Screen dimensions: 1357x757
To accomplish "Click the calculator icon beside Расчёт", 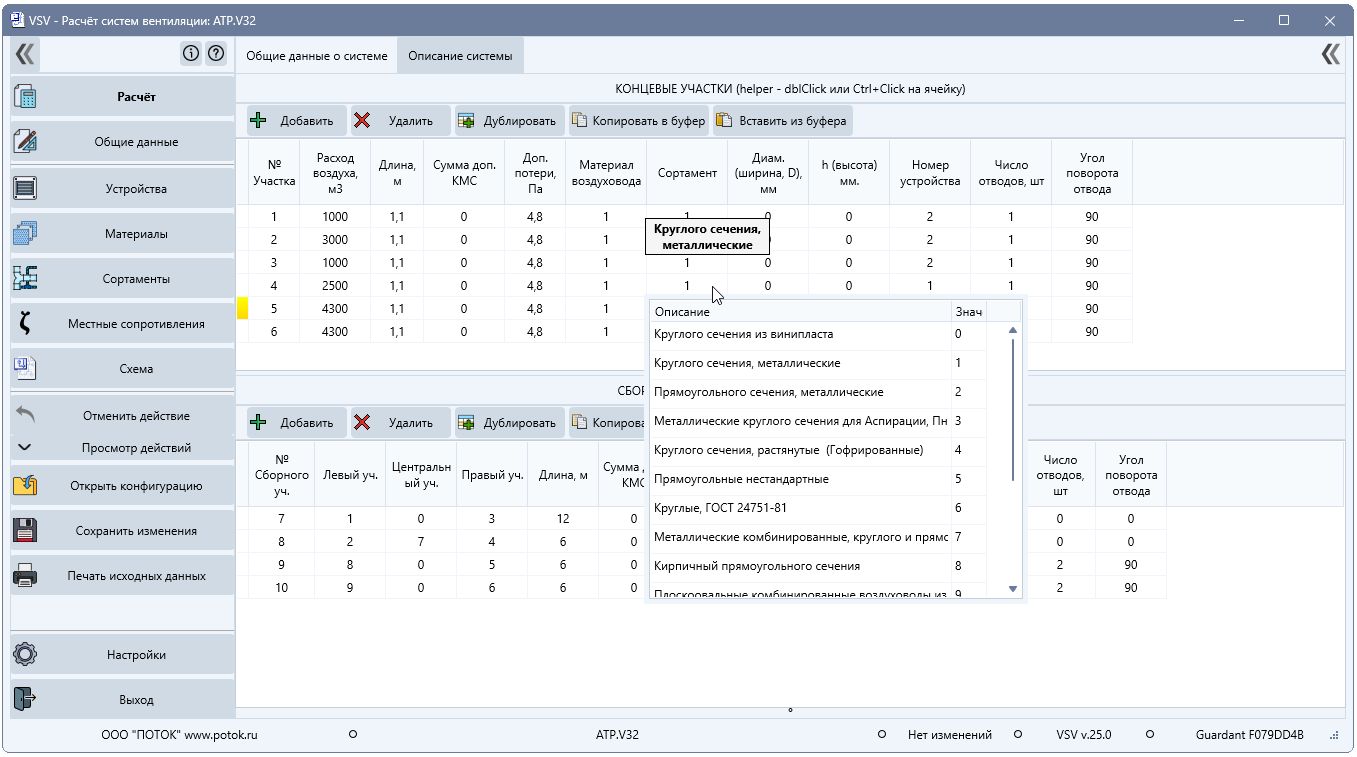I will pos(25,97).
